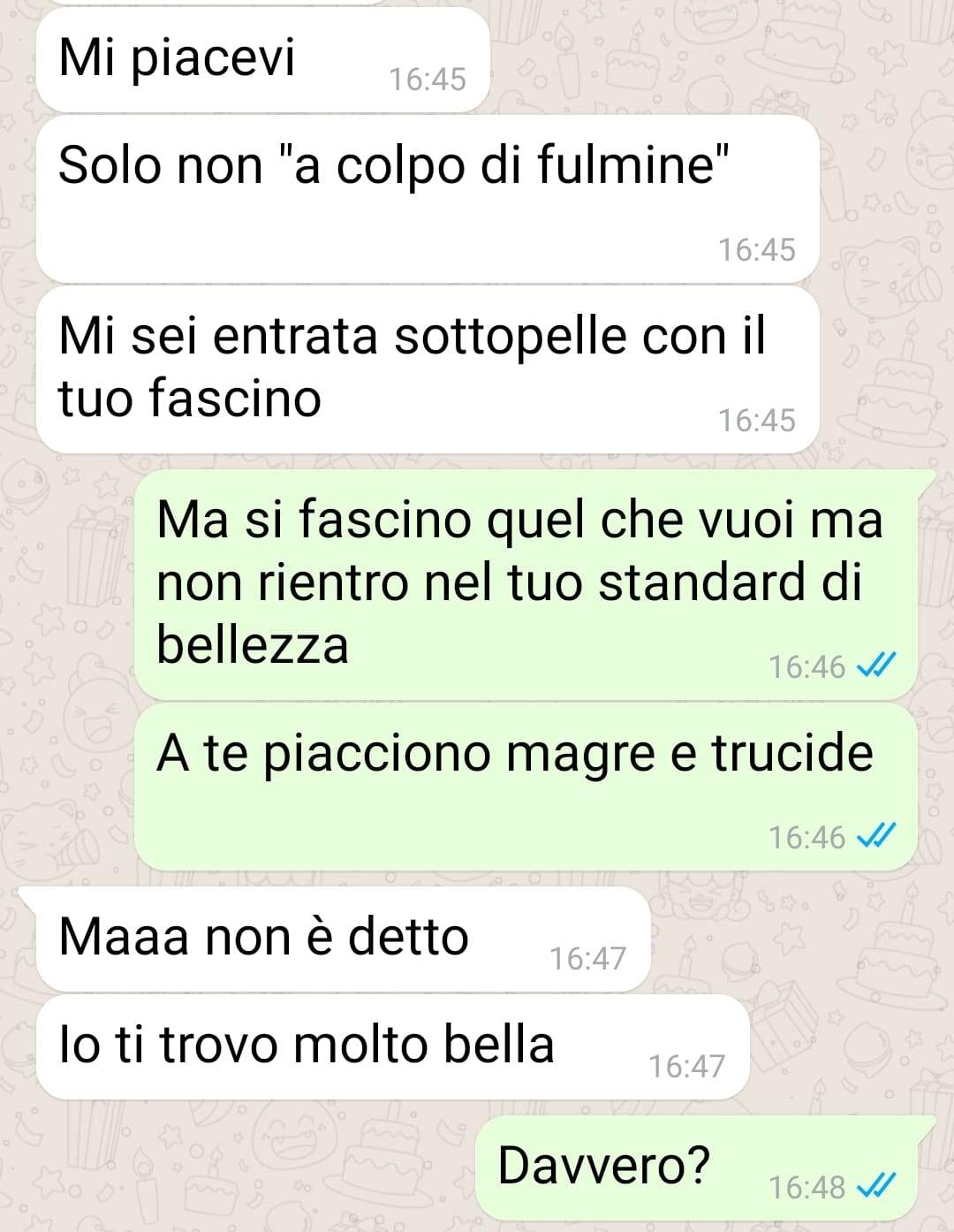Tap the 16:45 timestamp under 'colpo di fulmine'
This screenshot has width=954, height=1232.
click(x=757, y=250)
